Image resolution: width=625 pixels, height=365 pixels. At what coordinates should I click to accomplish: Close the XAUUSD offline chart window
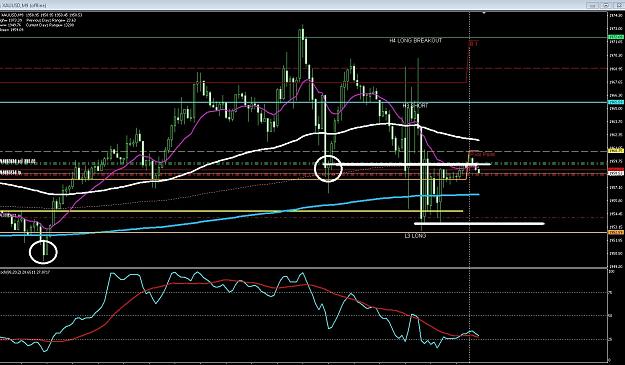click(618, 5)
